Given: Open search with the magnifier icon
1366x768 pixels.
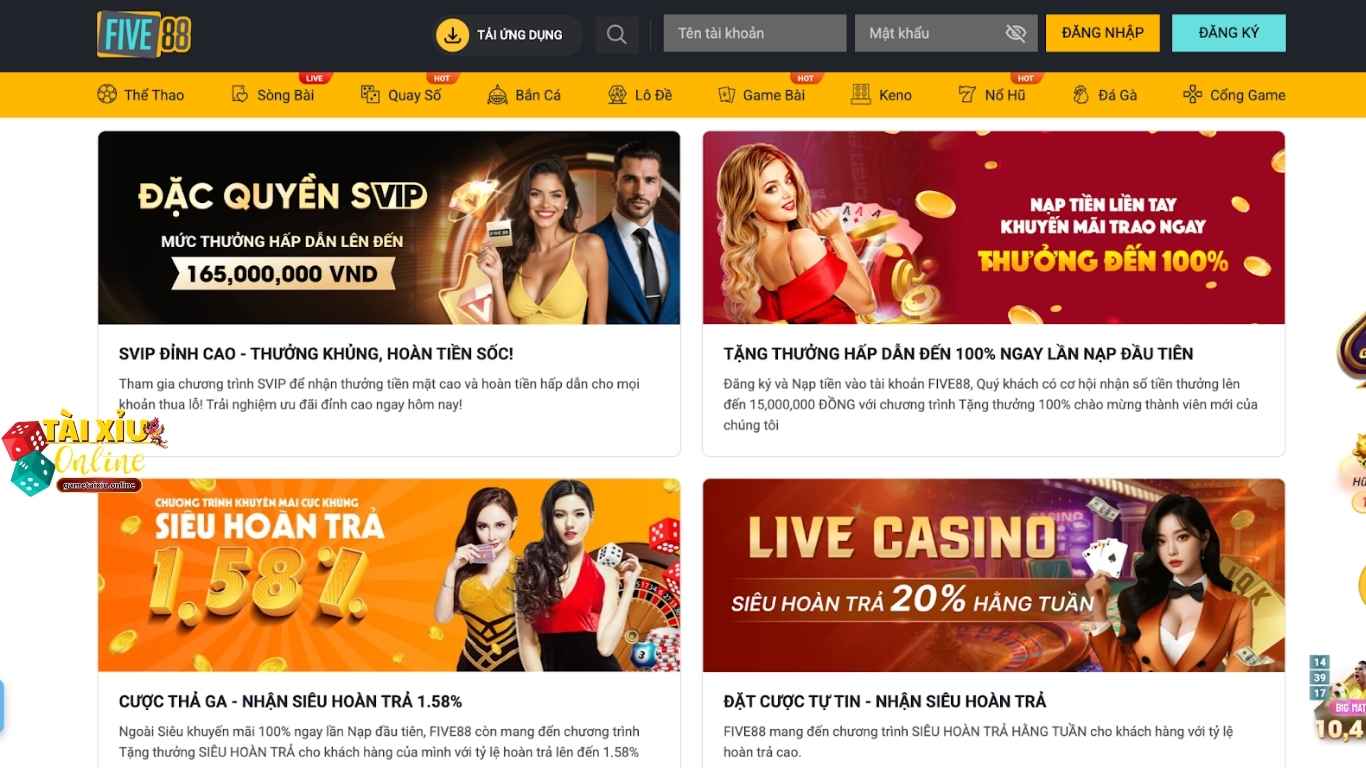Looking at the screenshot, I should [616, 35].
